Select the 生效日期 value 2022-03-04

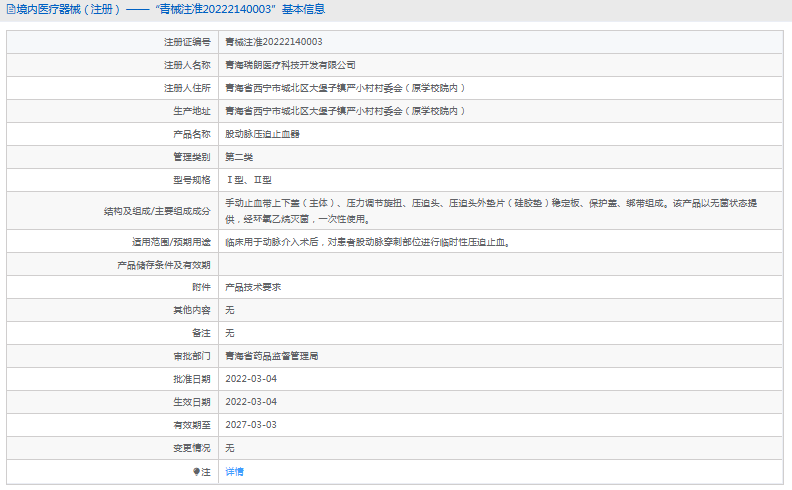coord(251,402)
